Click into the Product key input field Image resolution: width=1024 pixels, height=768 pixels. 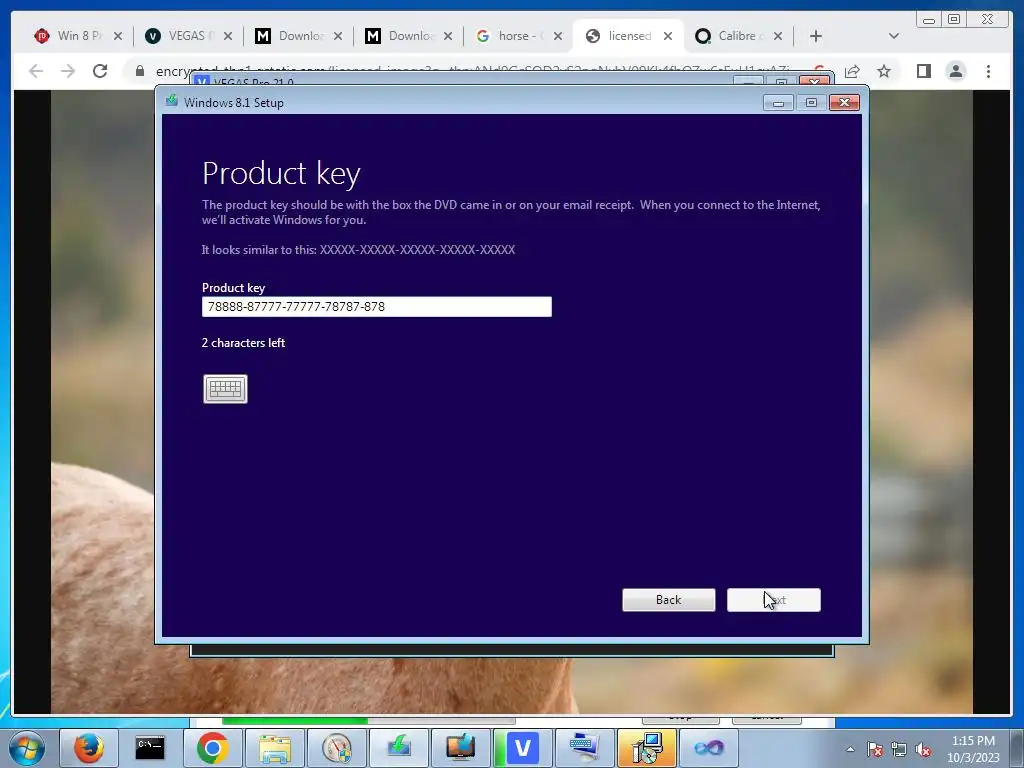tap(377, 307)
